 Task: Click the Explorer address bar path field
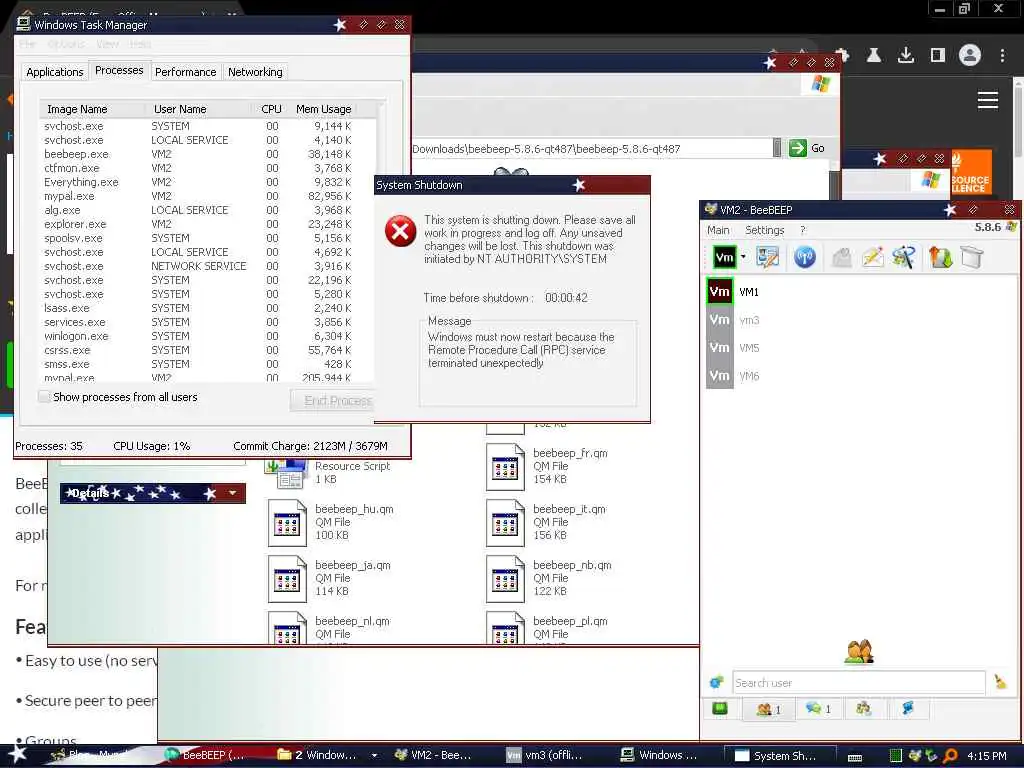point(592,149)
